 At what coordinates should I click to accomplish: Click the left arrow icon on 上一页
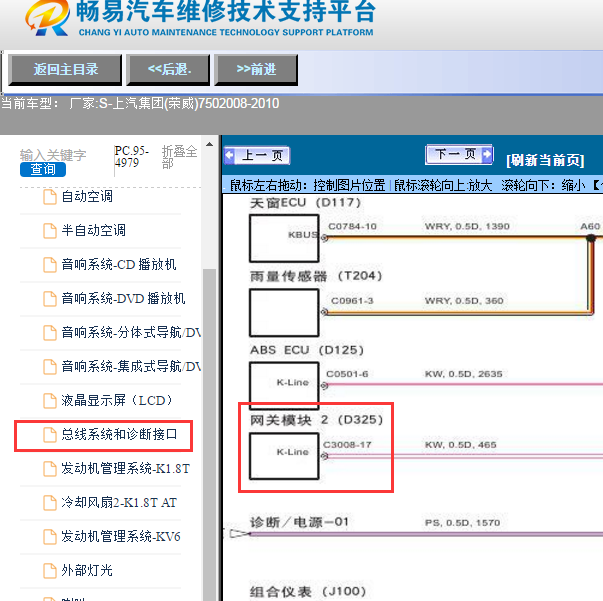tap(230, 155)
